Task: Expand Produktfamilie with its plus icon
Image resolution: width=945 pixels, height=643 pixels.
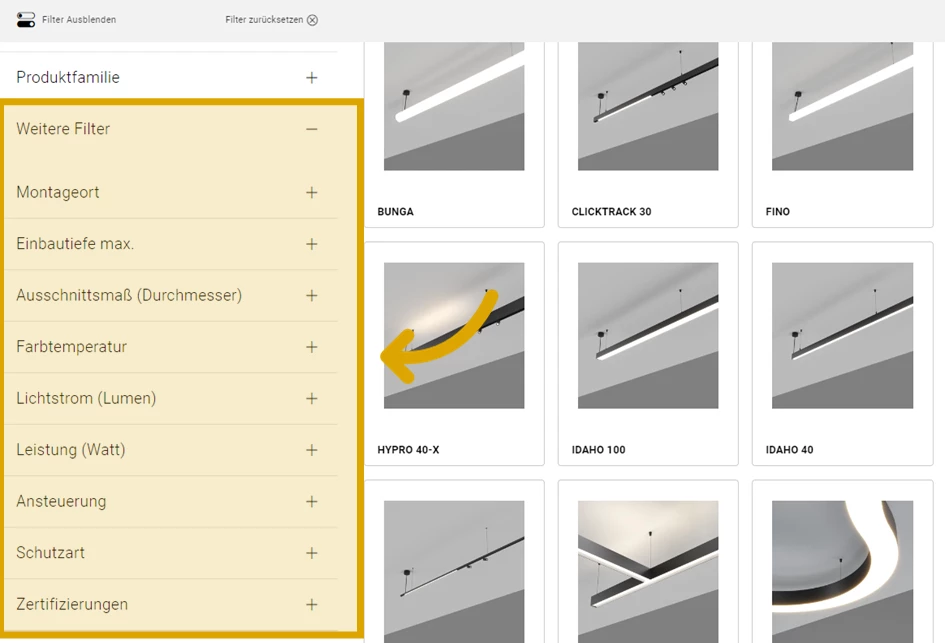Action: point(312,77)
